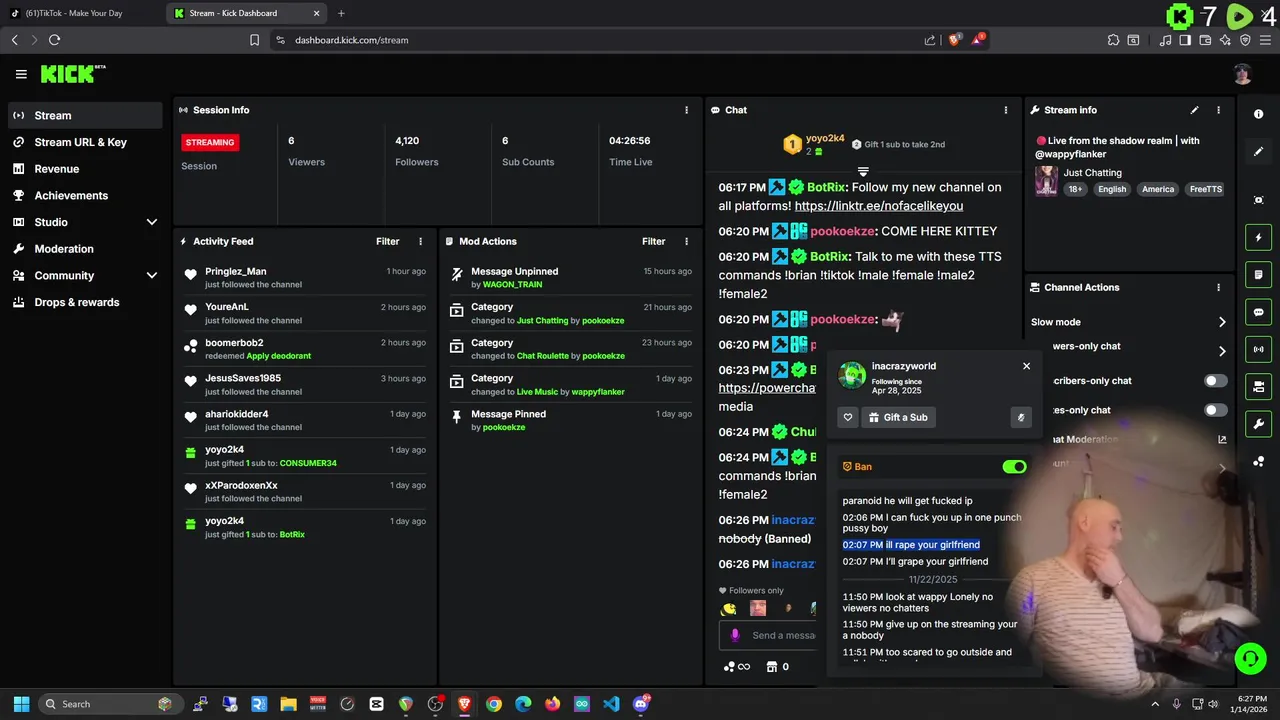Edit stream info with the pencil icon
The width and height of the screenshot is (1280, 720).
(1194, 110)
